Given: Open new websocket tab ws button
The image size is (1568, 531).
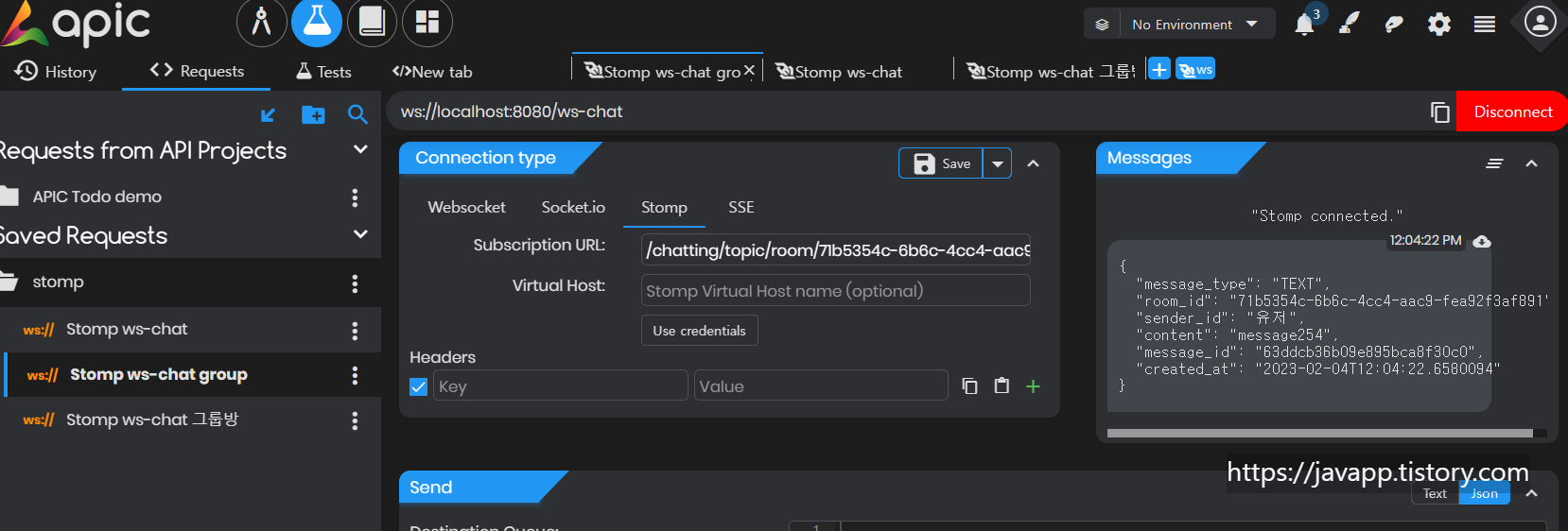Looking at the screenshot, I should click(1195, 69).
